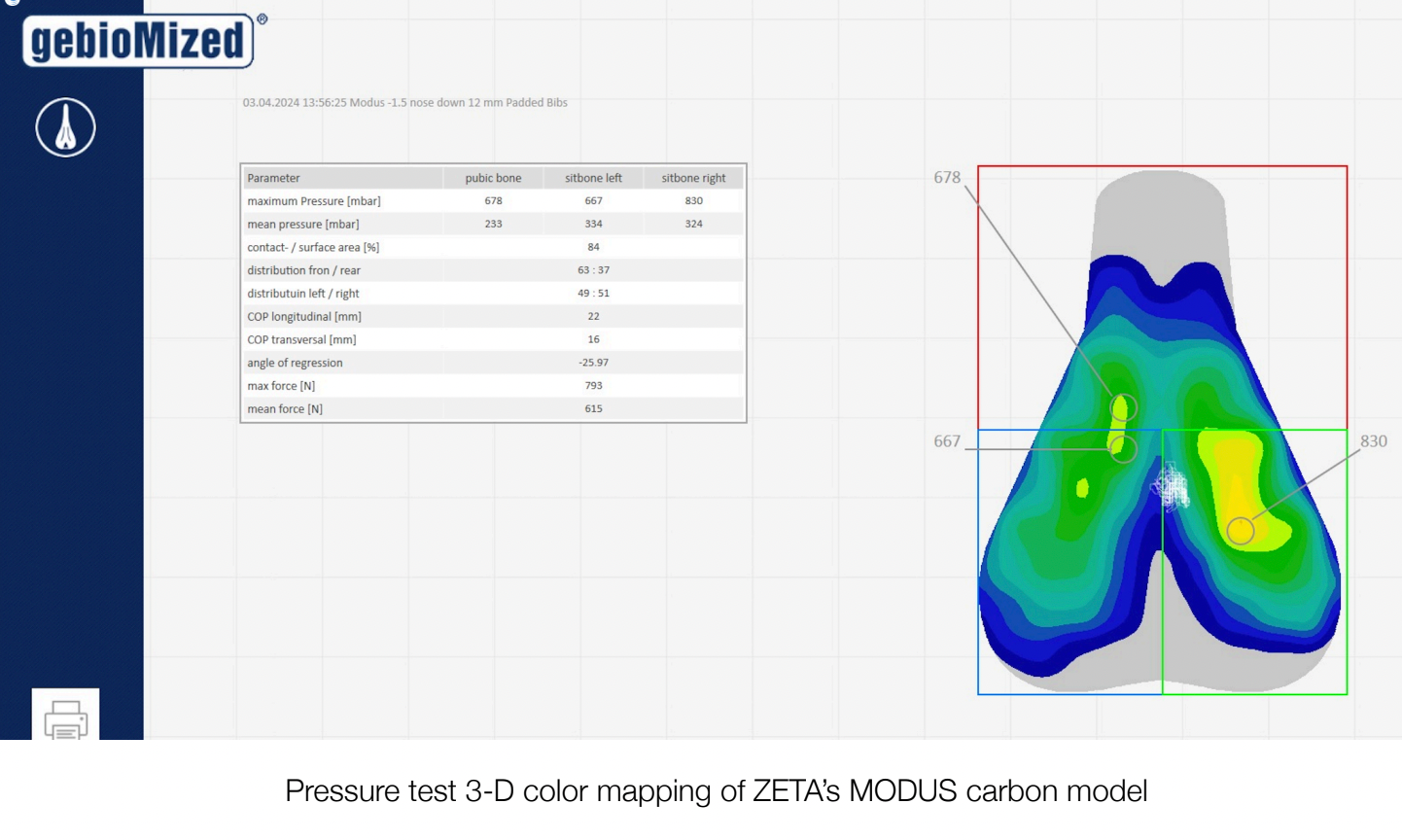Image resolution: width=1402 pixels, height=840 pixels.
Task: Click the printer icon
Action: click(65, 717)
